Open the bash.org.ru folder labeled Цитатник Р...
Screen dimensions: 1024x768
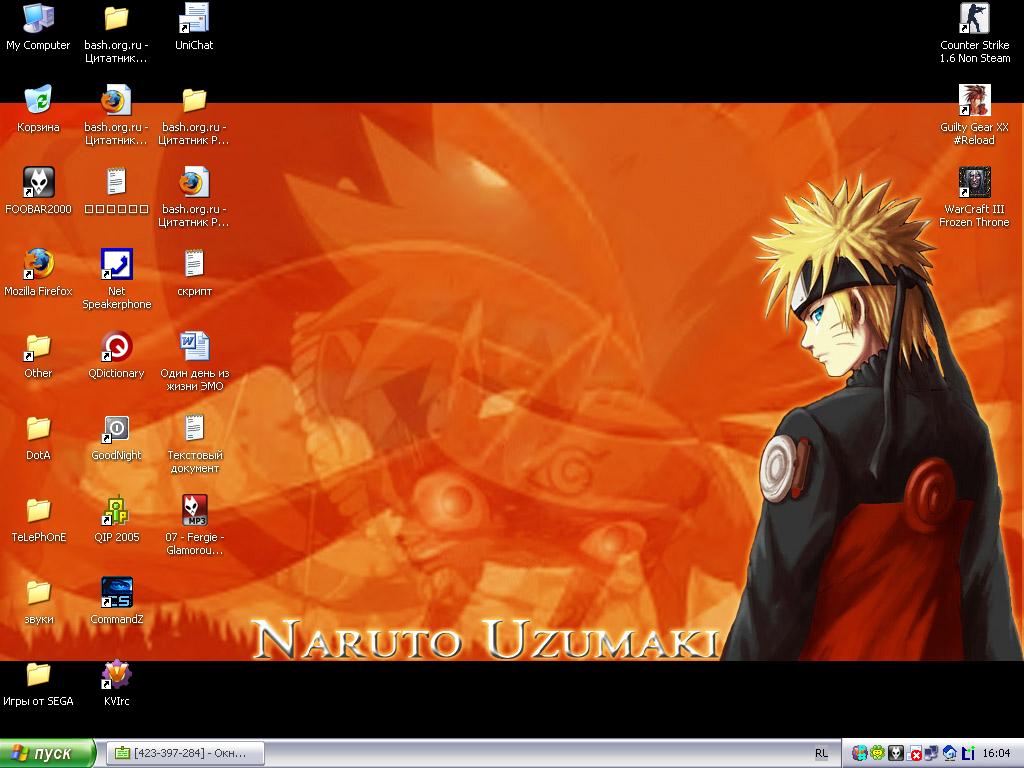(x=194, y=115)
